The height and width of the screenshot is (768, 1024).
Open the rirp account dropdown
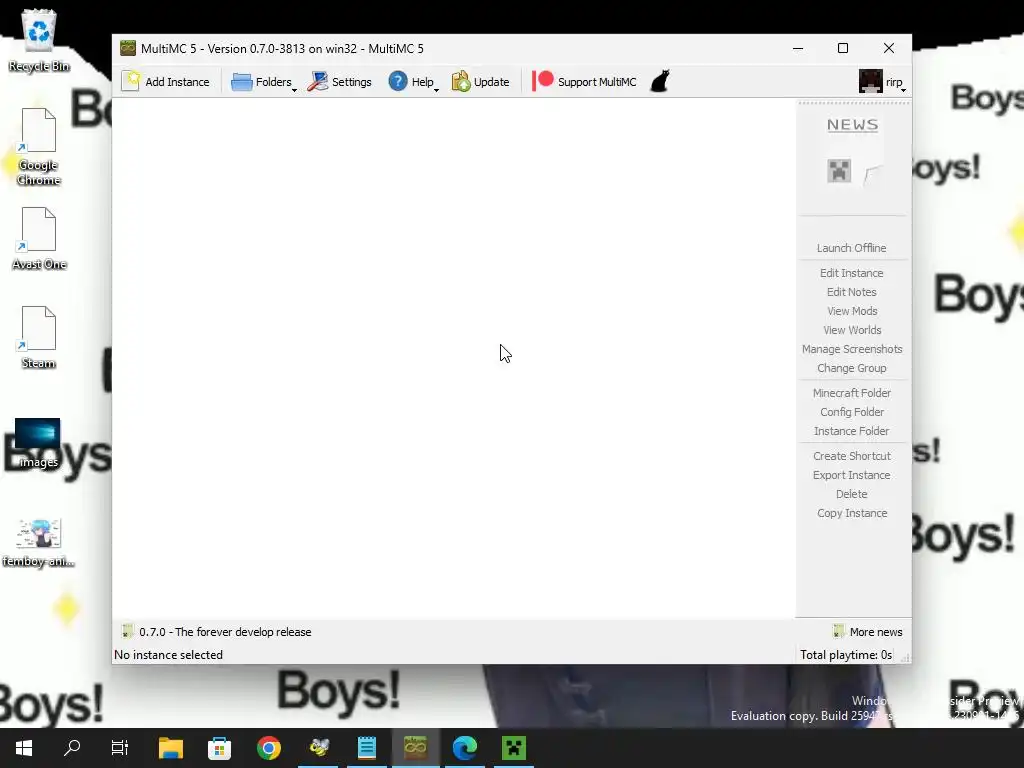tap(882, 82)
